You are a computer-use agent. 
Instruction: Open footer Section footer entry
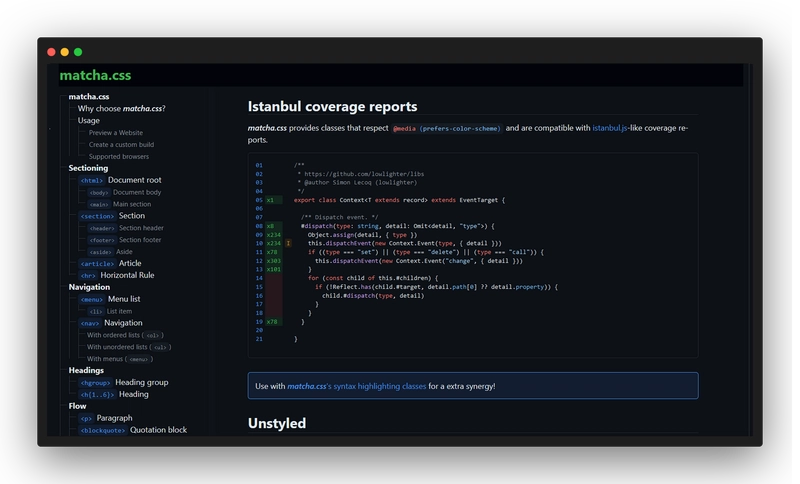124,240
